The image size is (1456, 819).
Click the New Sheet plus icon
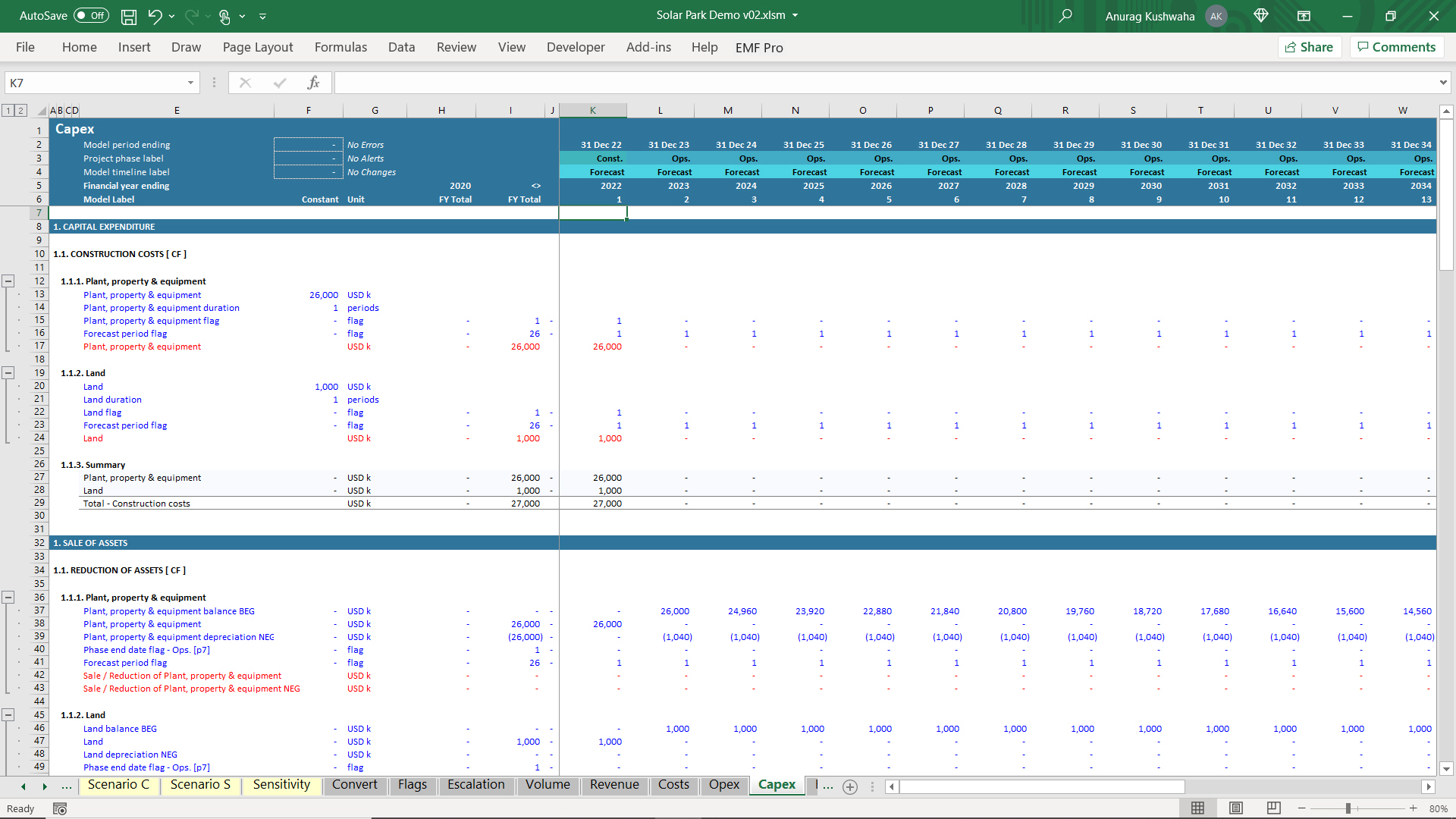pyautogui.click(x=850, y=787)
